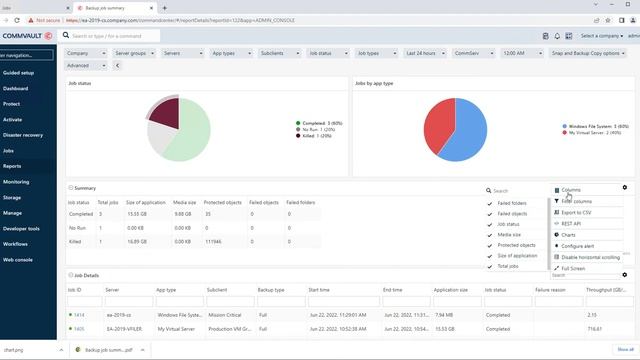Open the browser side panel icon
Viewport: 640px width, 360px height.
621,20
